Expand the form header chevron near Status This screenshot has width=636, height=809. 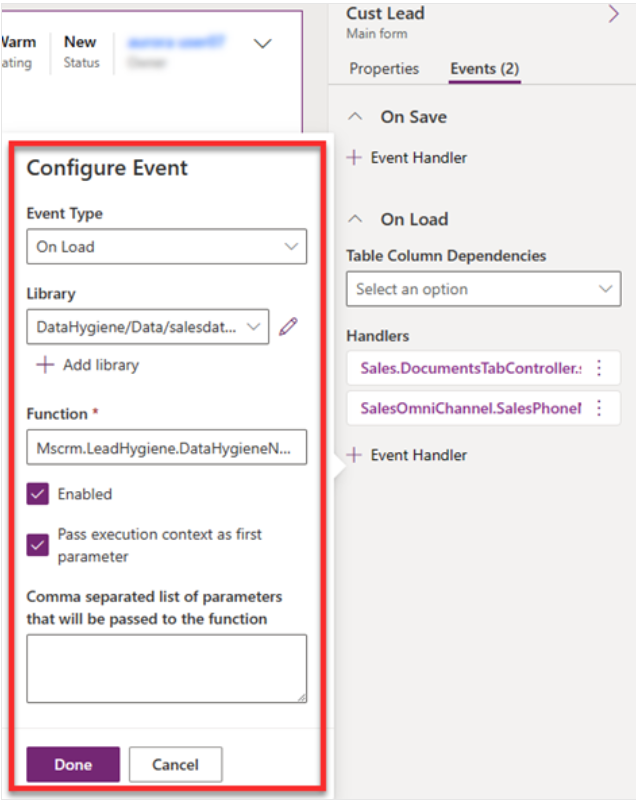click(x=263, y=44)
